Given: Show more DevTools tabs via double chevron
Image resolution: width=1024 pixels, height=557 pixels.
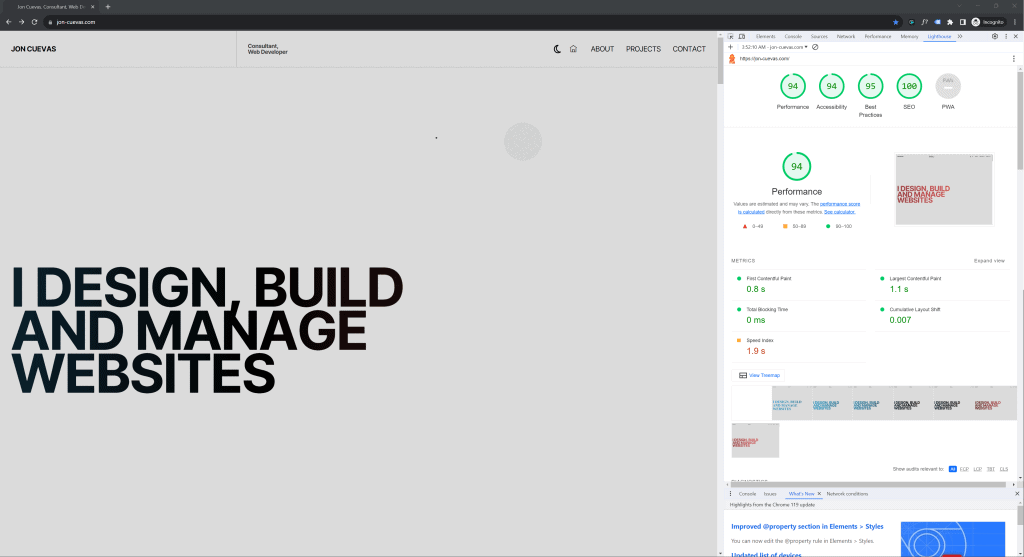Looking at the screenshot, I should [959, 36].
